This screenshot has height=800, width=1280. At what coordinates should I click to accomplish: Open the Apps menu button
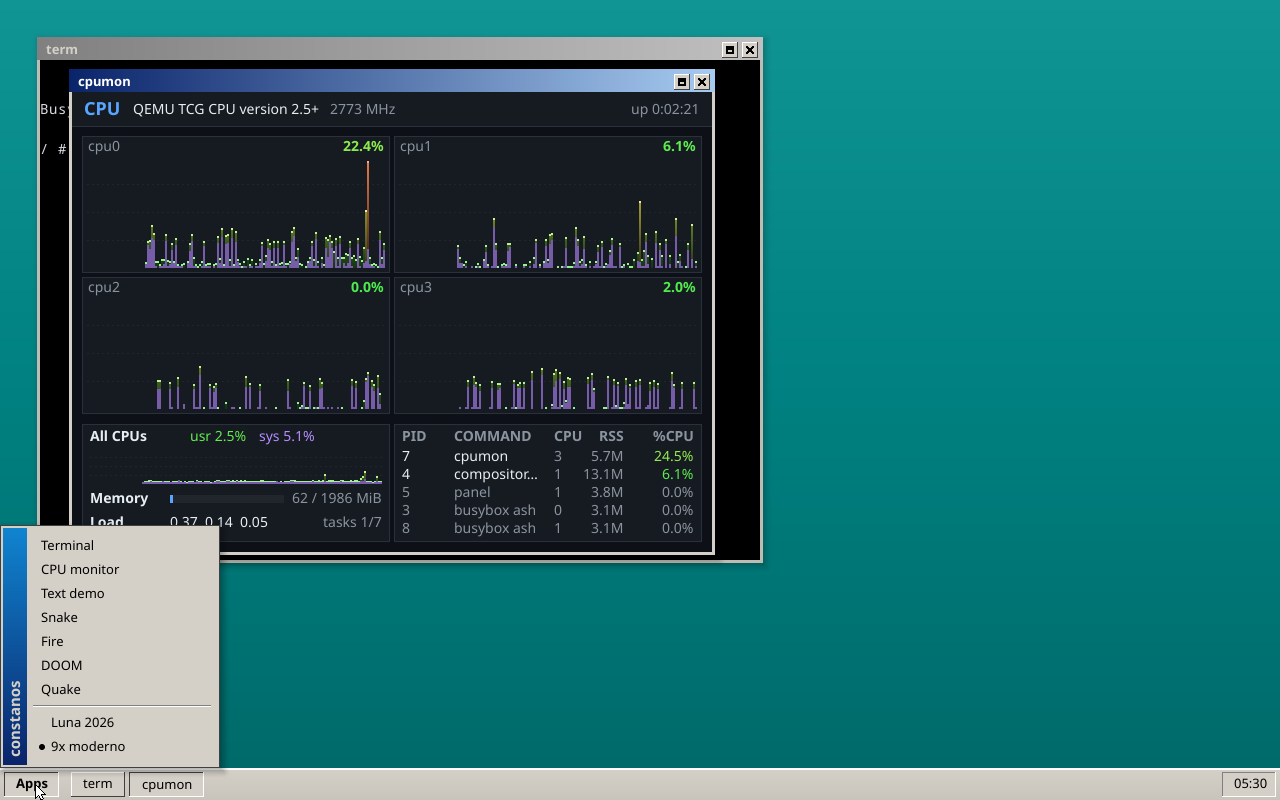coord(31,784)
